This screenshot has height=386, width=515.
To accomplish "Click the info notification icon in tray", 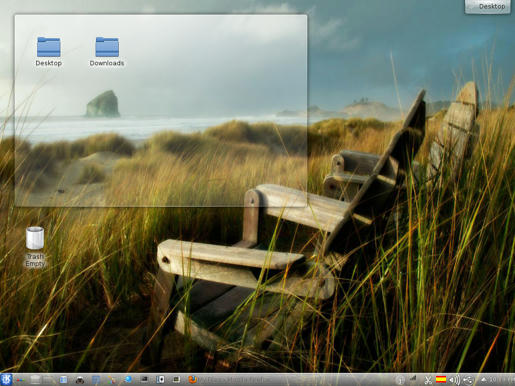I will (x=400, y=380).
